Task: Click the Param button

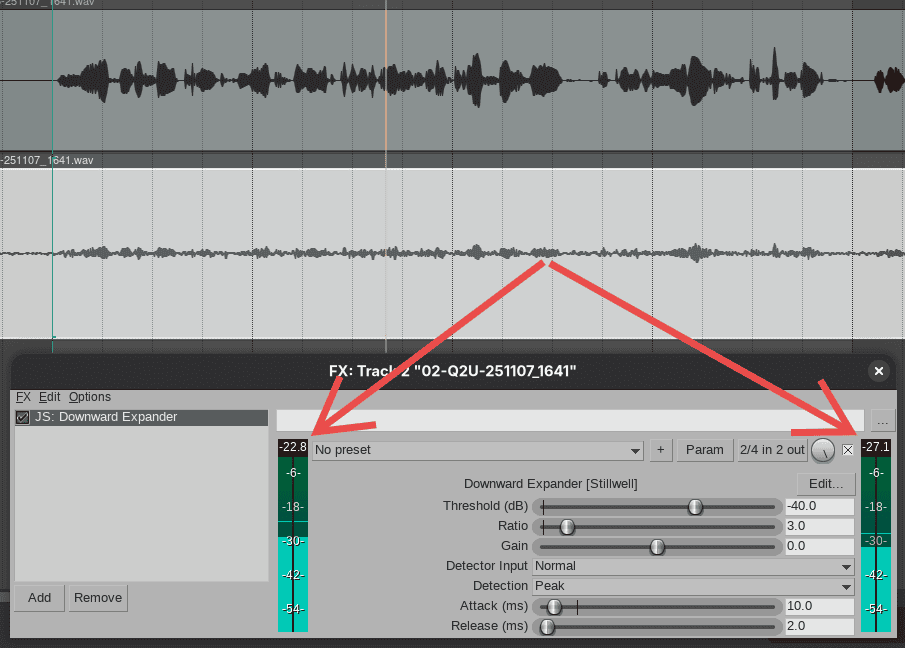Action: 704,449
